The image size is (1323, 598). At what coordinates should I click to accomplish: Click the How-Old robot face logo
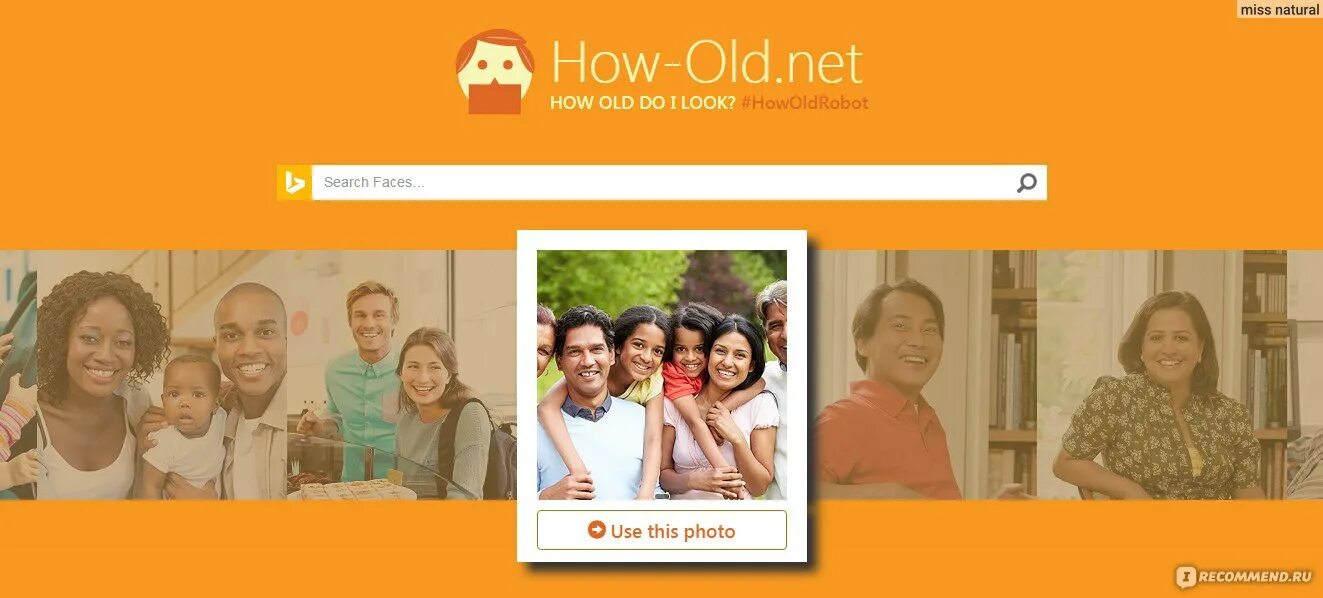[495, 71]
